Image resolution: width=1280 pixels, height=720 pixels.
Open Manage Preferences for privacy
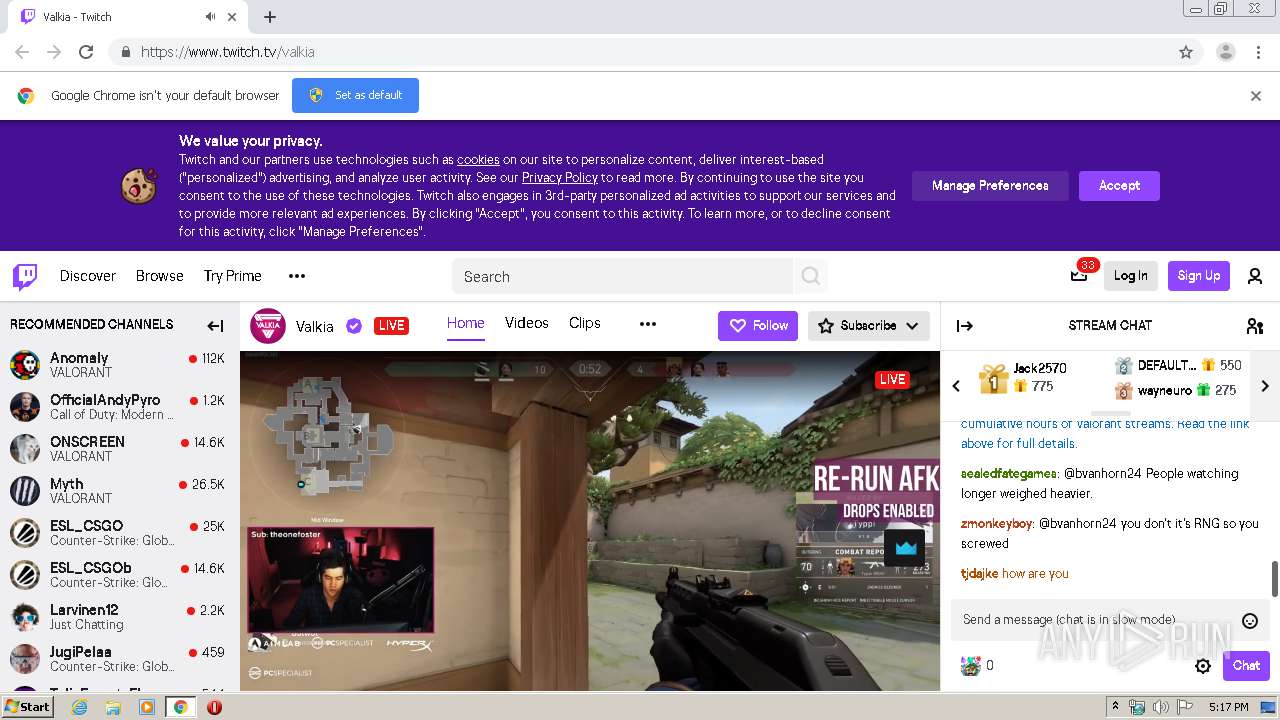(990, 186)
